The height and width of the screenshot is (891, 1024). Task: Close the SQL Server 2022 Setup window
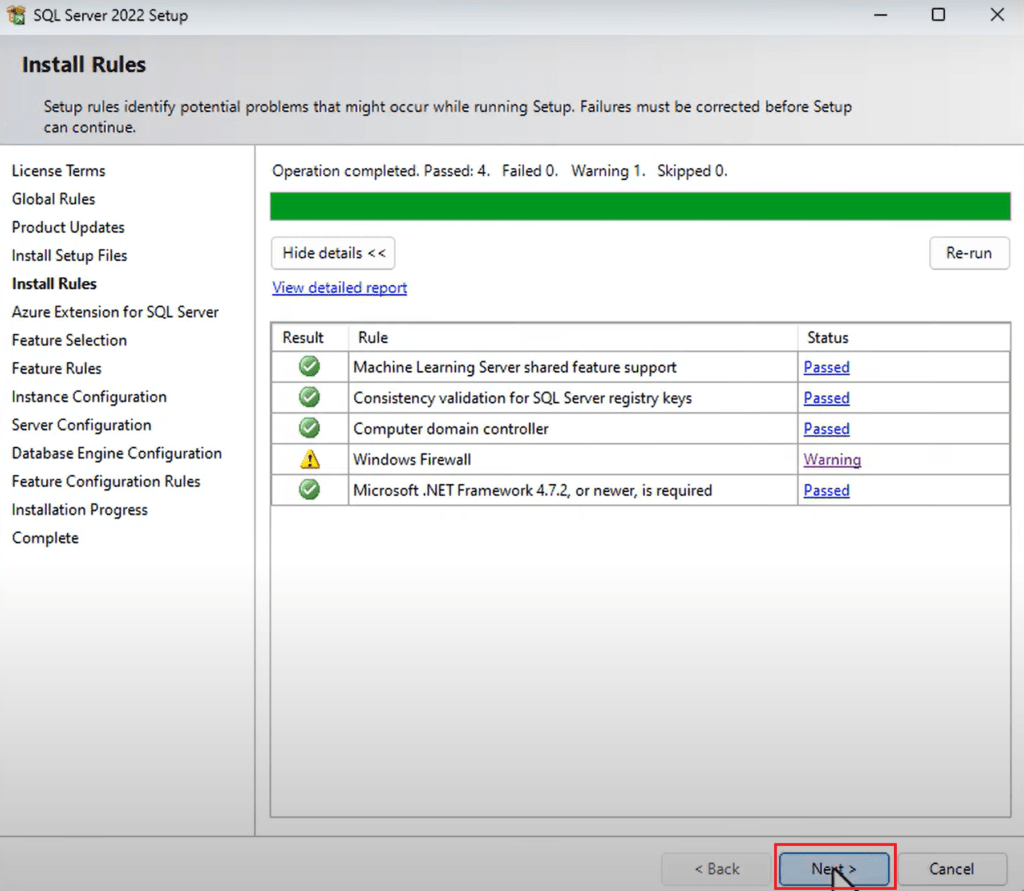(x=997, y=14)
